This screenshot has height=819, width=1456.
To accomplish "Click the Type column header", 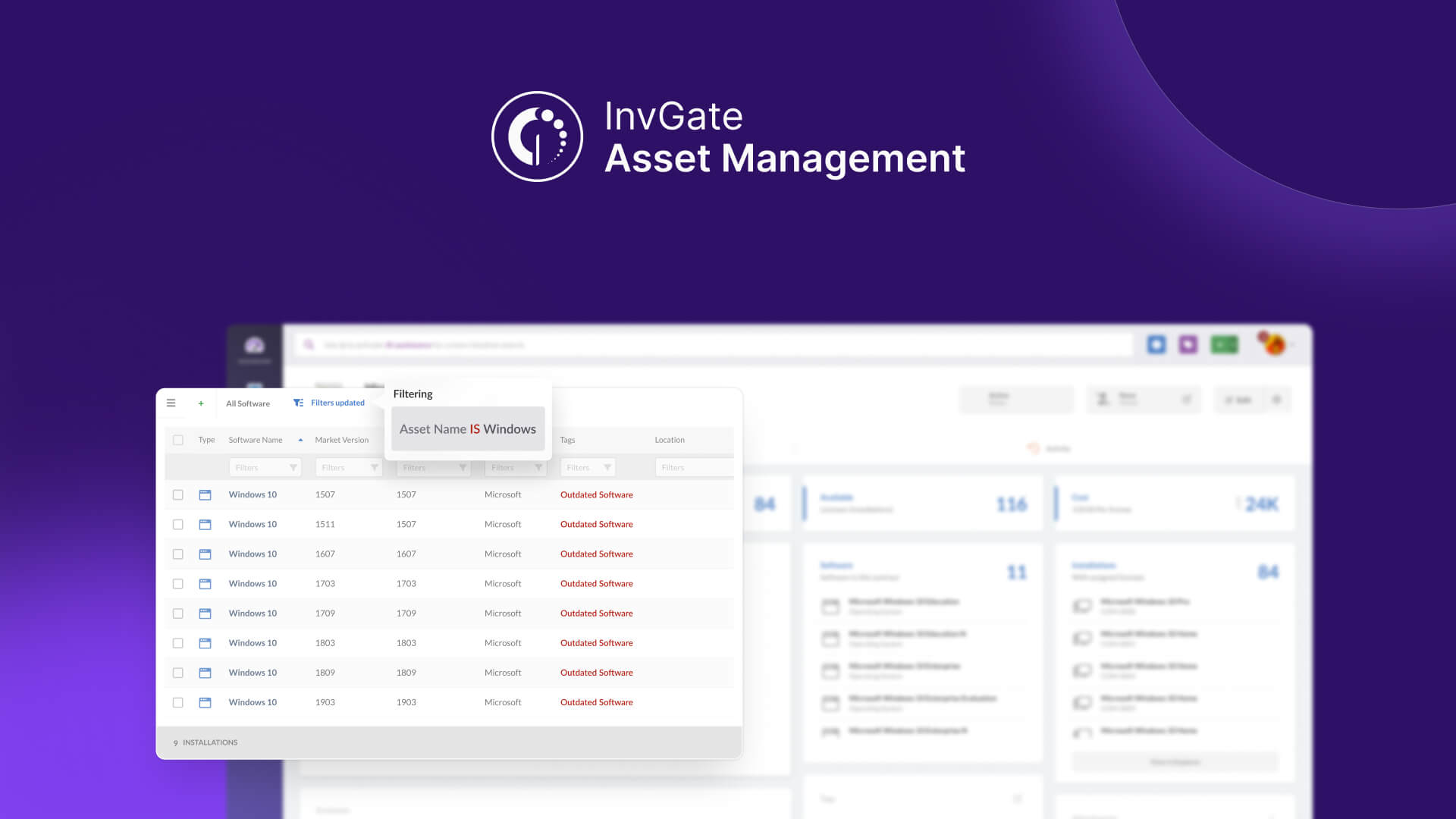I will [x=206, y=440].
